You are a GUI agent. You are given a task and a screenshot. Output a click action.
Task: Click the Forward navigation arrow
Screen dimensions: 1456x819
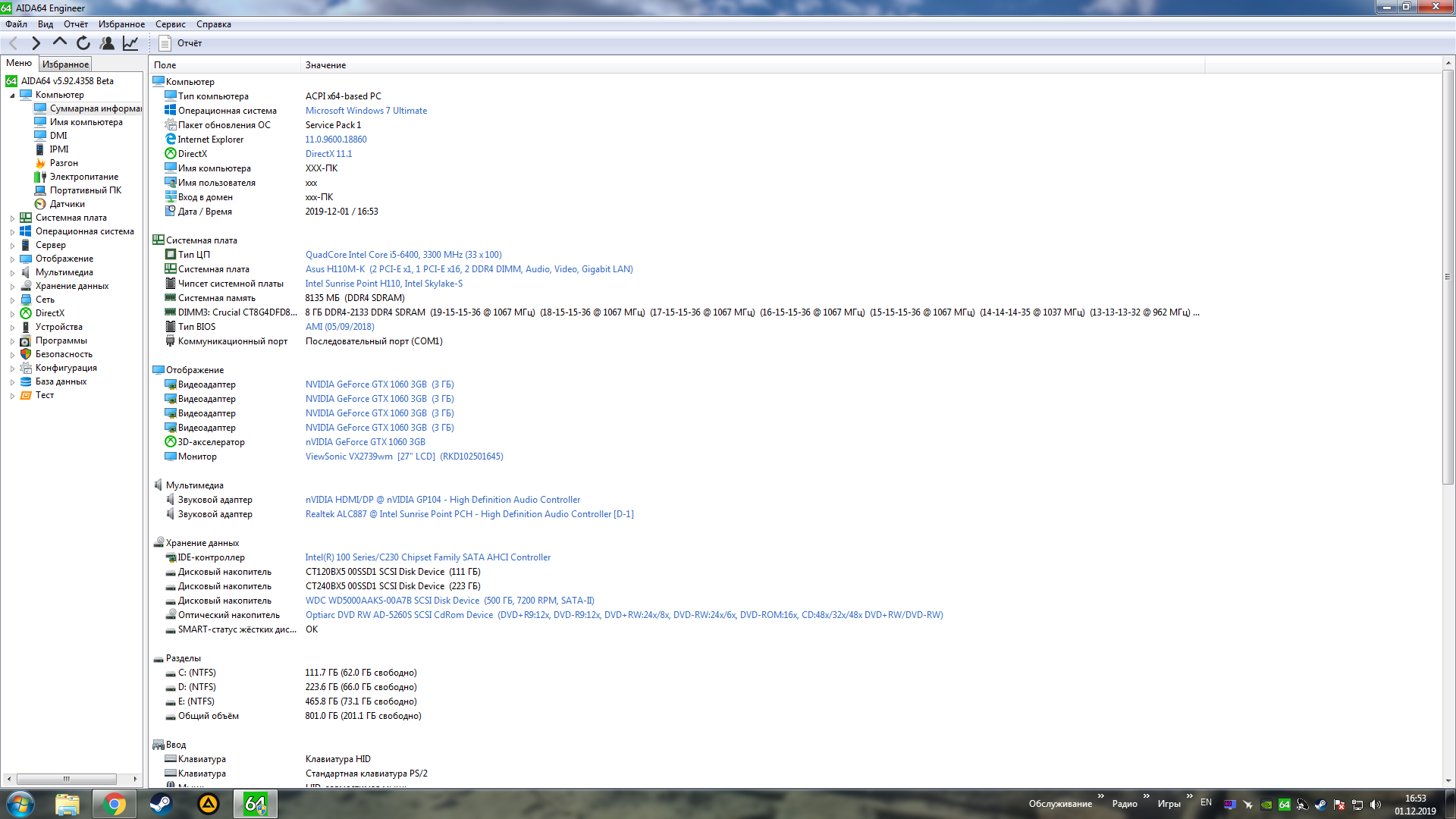pyautogui.click(x=36, y=43)
